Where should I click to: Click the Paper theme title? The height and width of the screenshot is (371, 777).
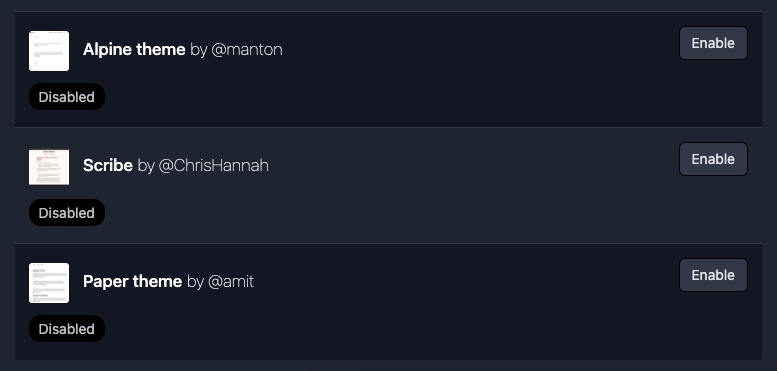[132, 281]
